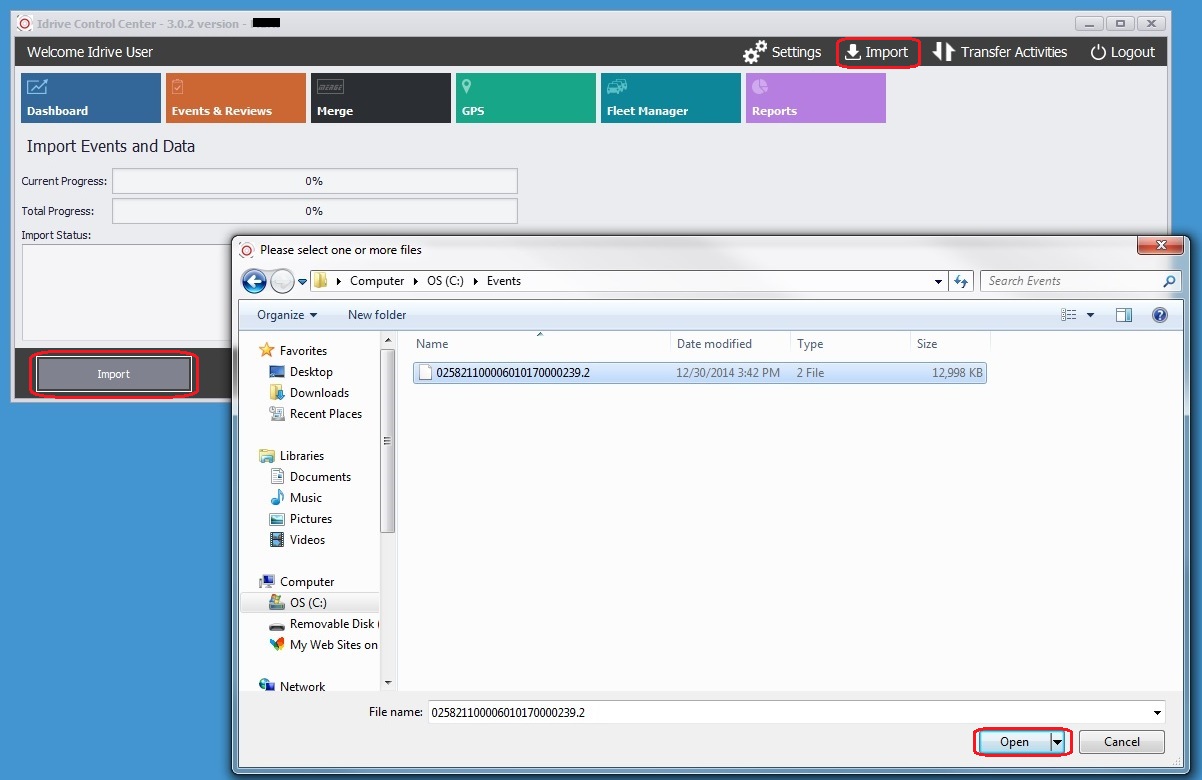The image size is (1202, 780).
Task: Toggle the preview pane button
Action: click(x=1124, y=315)
